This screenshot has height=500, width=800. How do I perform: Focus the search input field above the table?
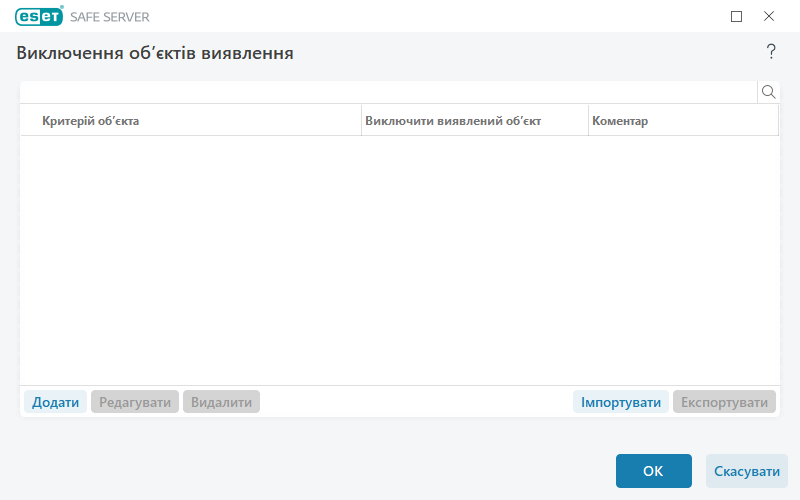(x=388, y=92)
